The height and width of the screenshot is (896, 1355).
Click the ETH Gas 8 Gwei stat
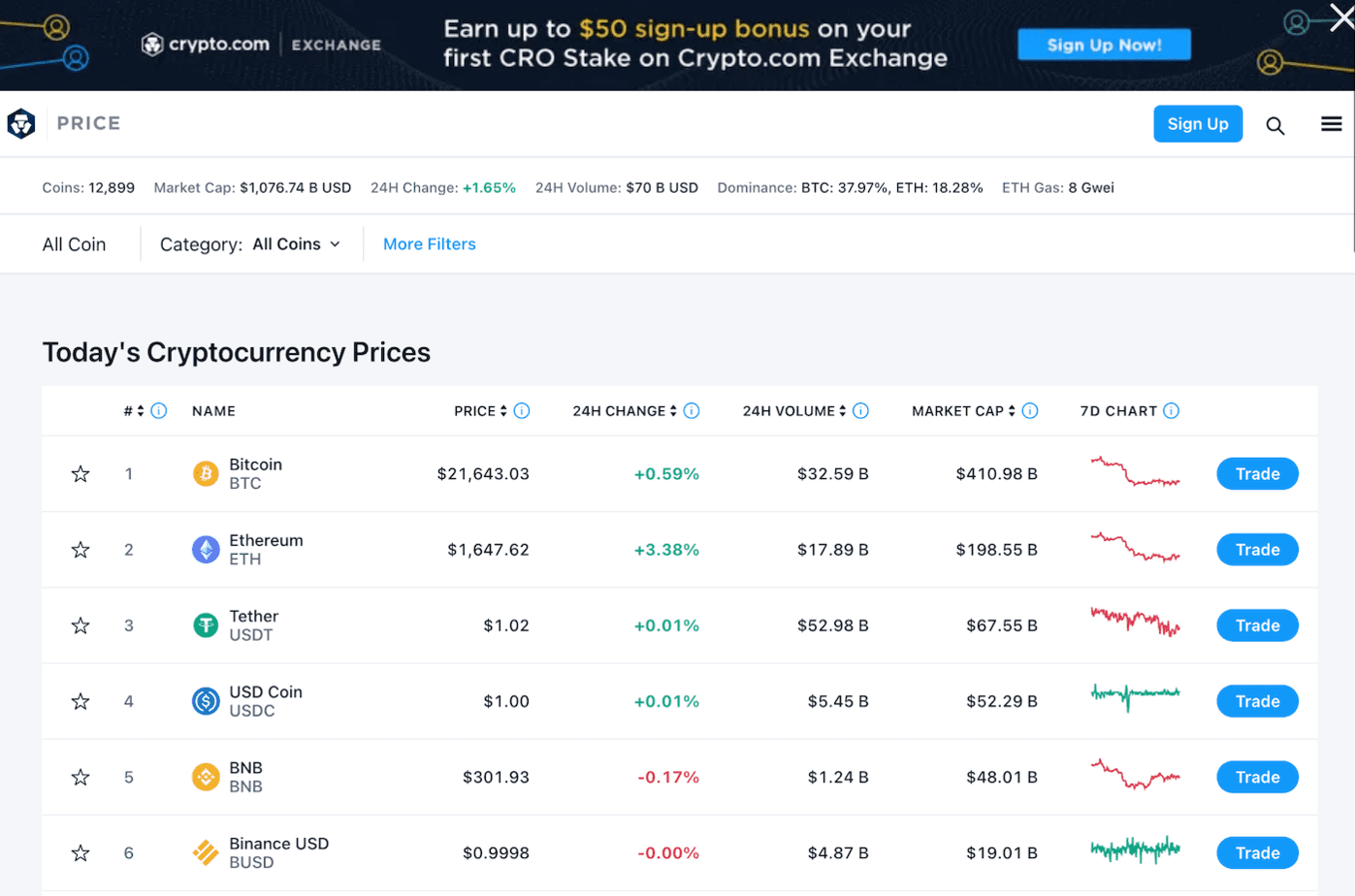click(x=1058, y=188)
